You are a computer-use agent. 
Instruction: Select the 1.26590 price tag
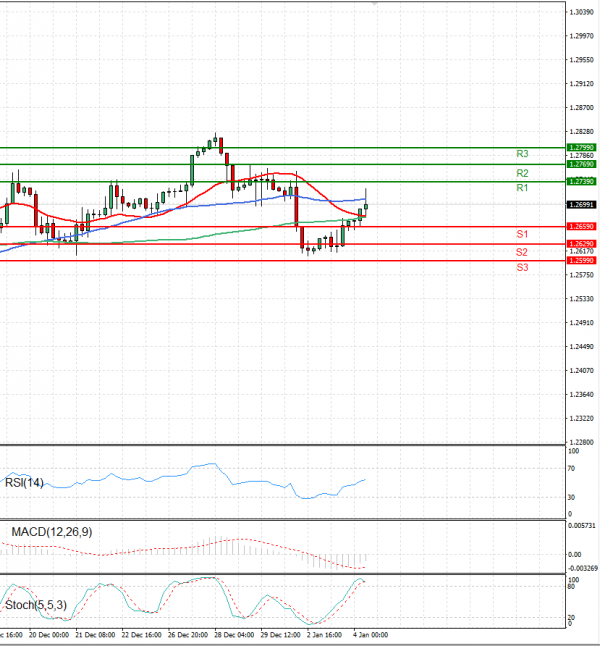(x=581, y=227)
